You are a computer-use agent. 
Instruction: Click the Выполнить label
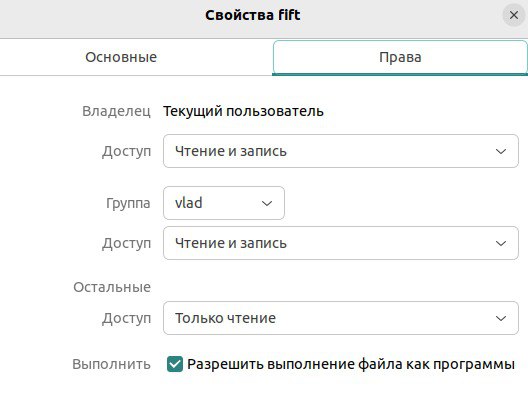[x=111, y=364]
